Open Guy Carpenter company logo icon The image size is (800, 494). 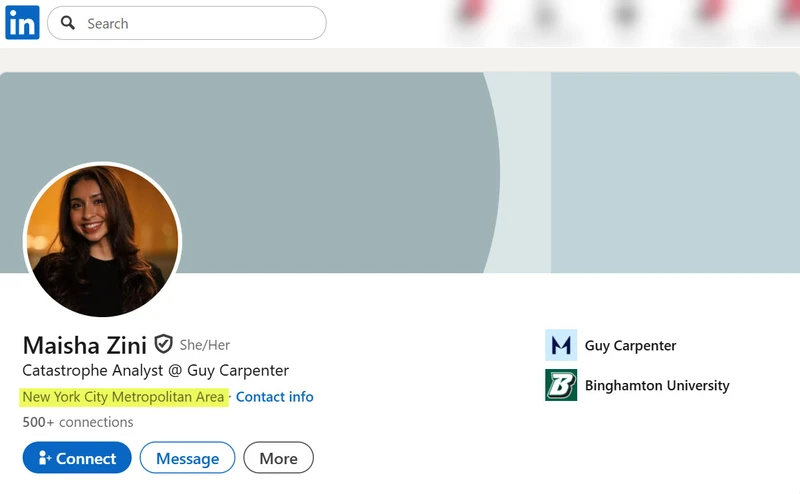point(561,345)
